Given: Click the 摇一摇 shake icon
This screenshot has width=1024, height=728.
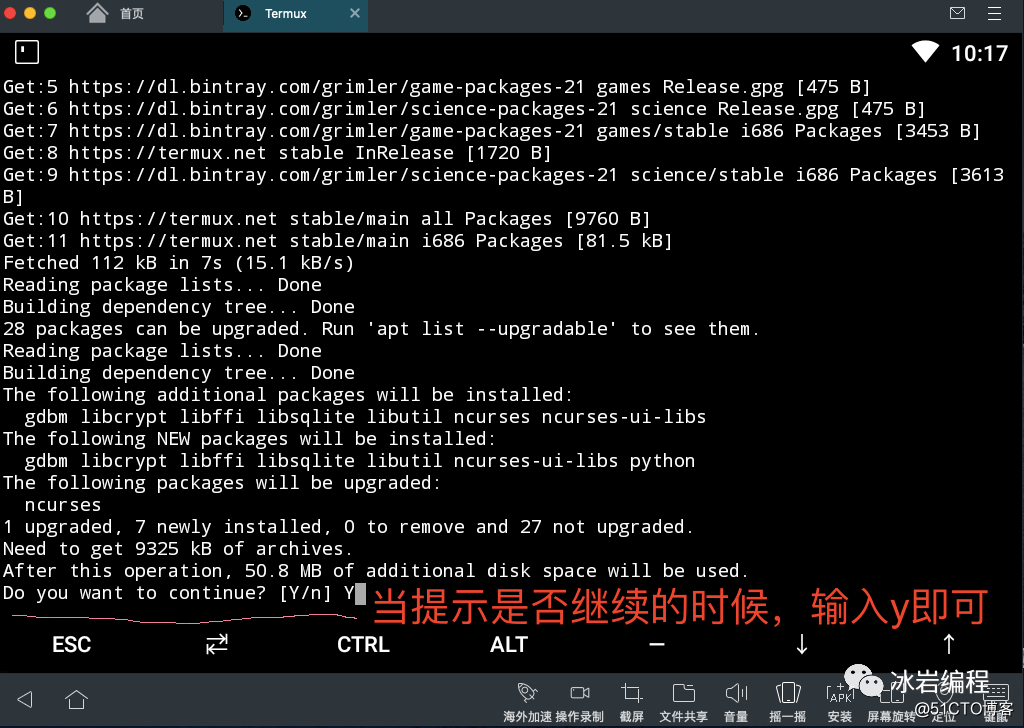Looking at the screenshot, I should [x=788, y=693].
